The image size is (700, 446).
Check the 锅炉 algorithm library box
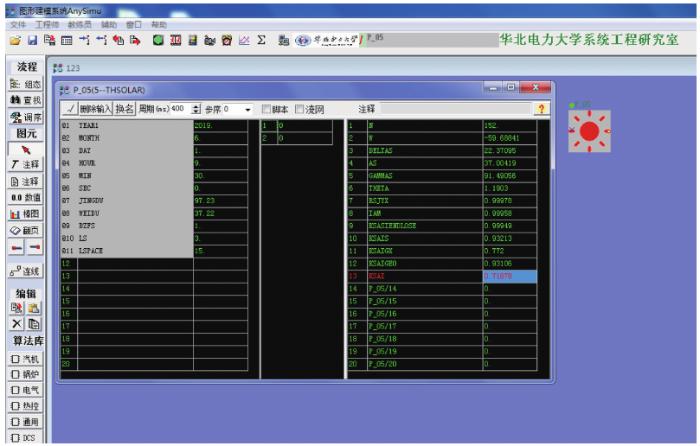pyautogui.click(x=16, y=374)
